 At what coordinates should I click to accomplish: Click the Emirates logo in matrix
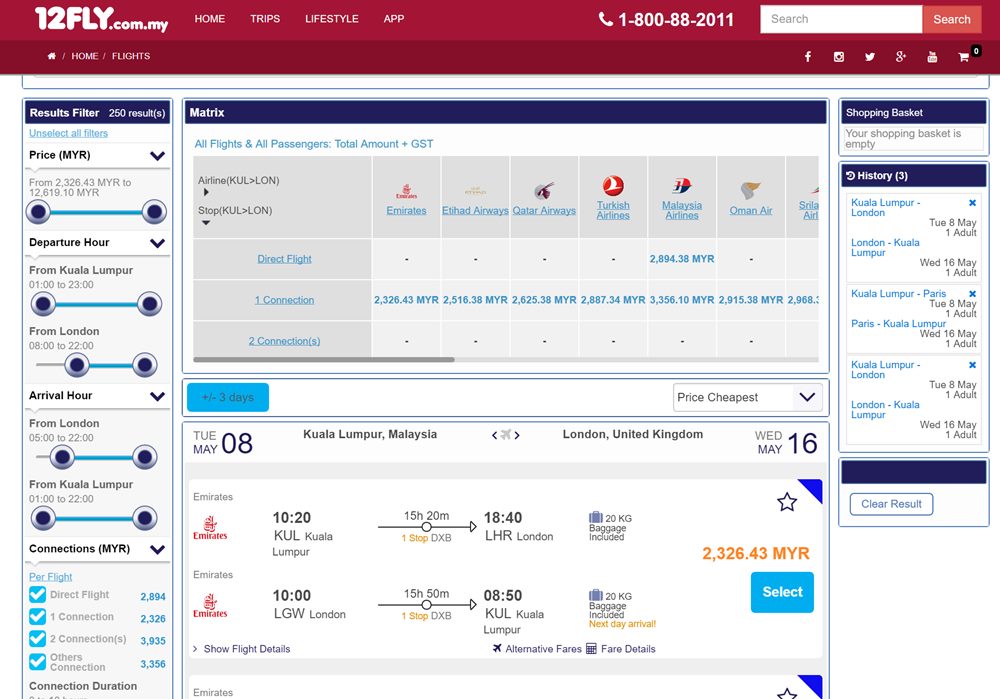pyautogui.click(x=406, y=191)
